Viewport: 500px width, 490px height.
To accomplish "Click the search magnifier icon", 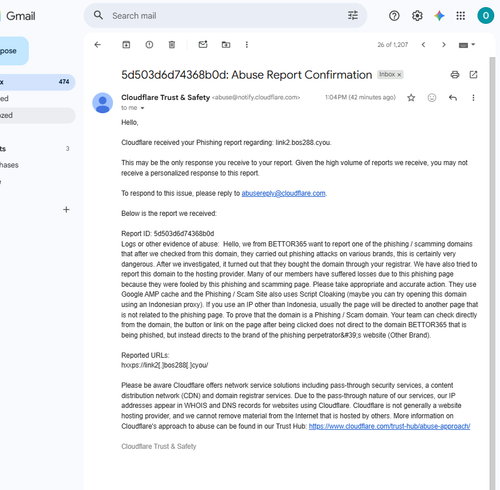I will click(98, 15).
